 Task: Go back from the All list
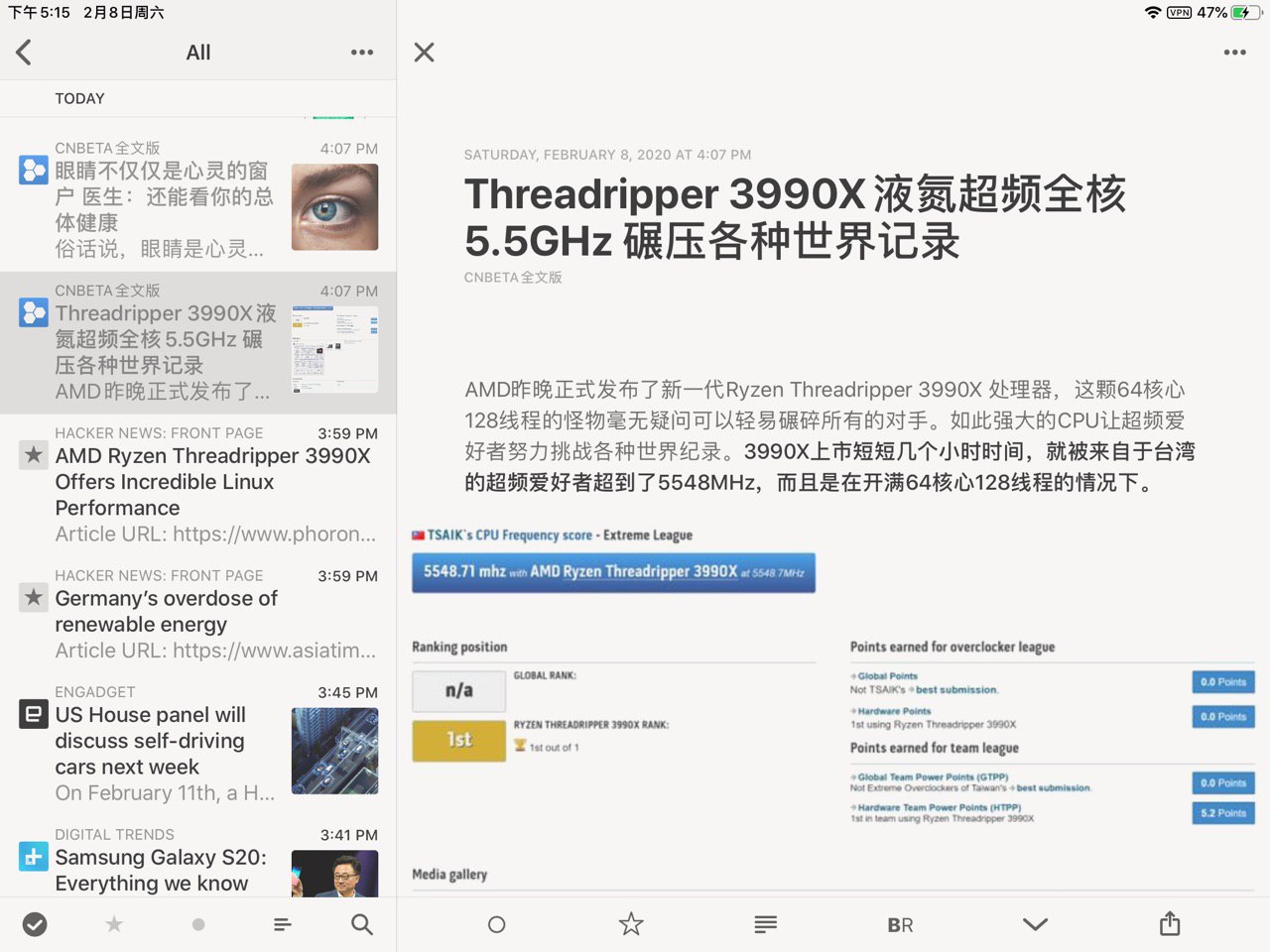click(x=25, y=53)
